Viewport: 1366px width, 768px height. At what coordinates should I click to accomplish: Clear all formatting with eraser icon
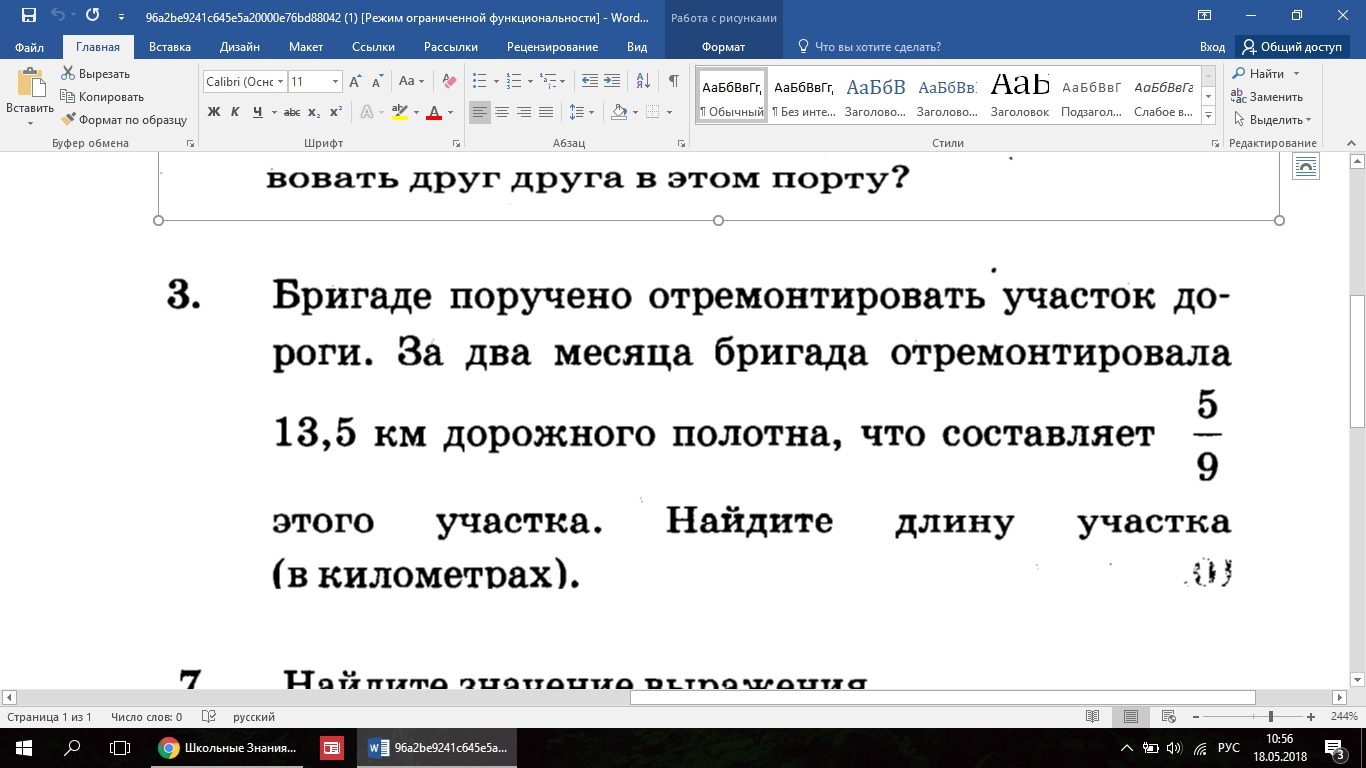[449, 82]
